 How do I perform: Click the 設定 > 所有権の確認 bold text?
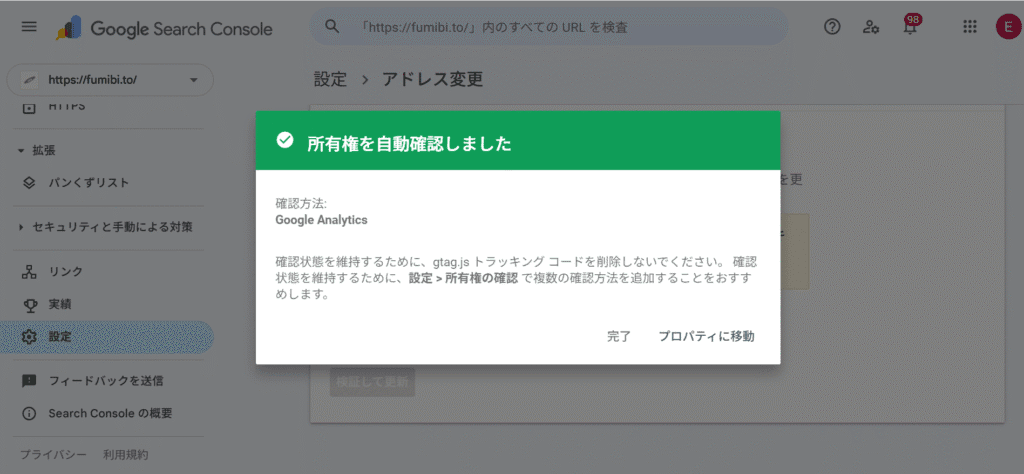(465, 277)
